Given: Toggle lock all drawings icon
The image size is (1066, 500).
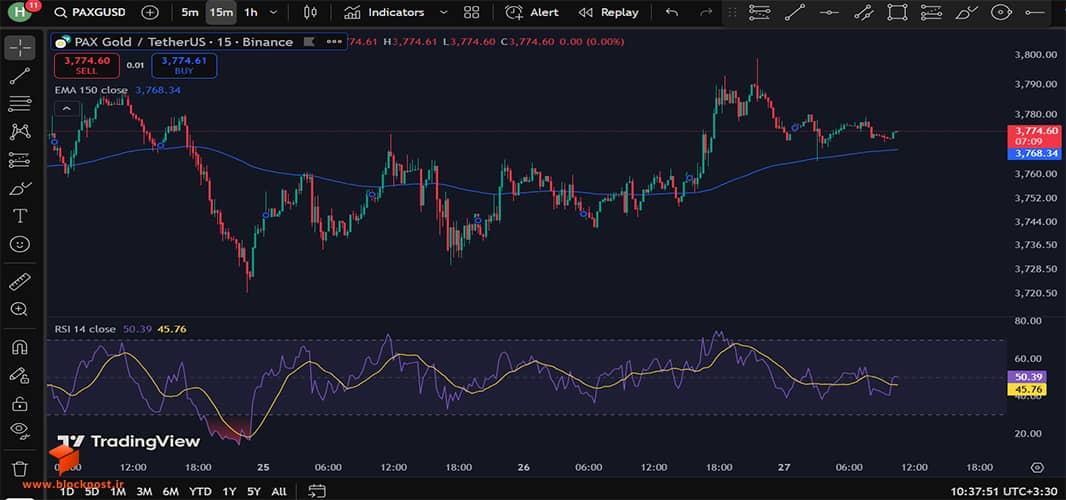Looking at the screenshot, I should coord(20,403).
